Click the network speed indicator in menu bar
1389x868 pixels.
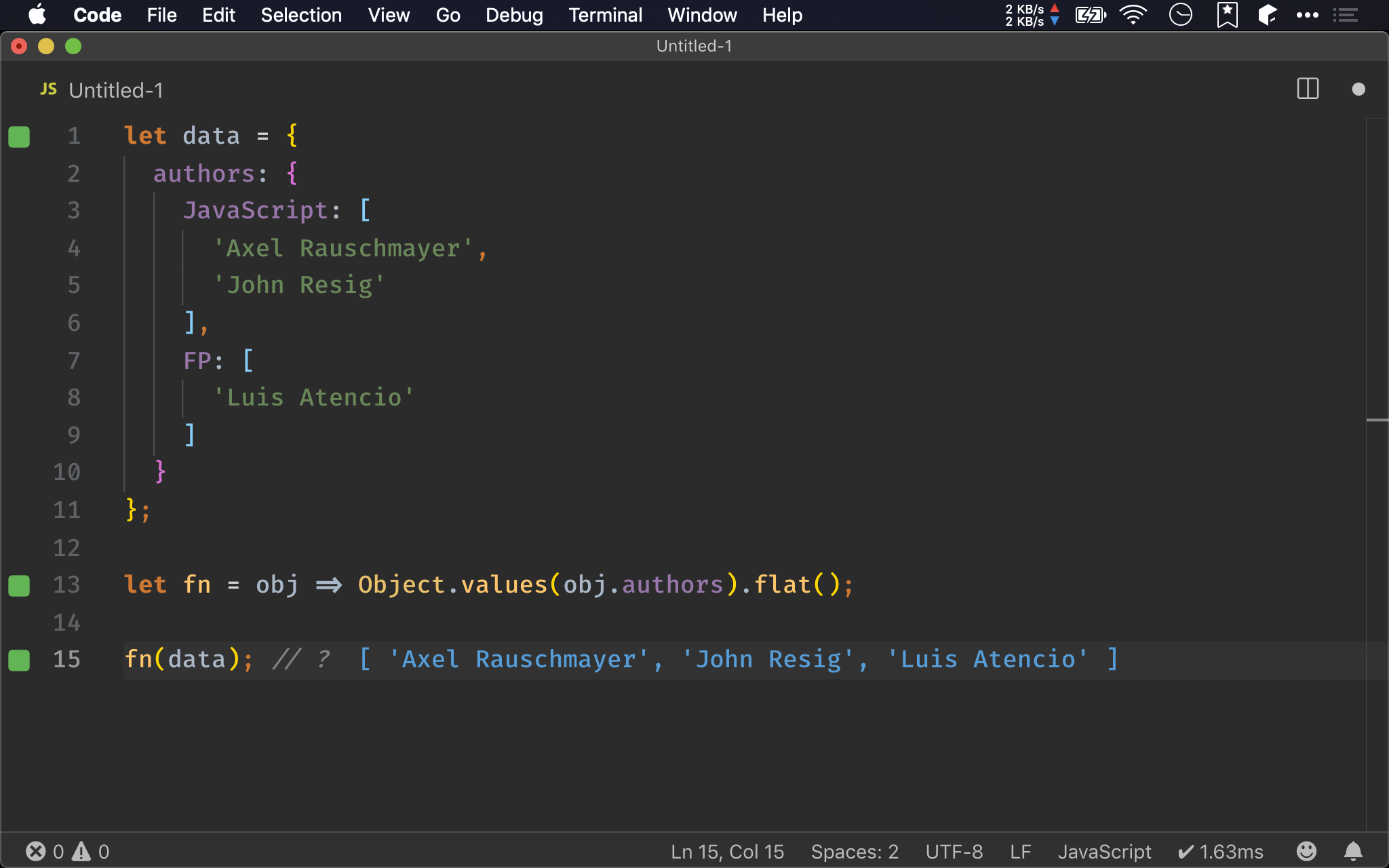click(x=1032, y=15)
